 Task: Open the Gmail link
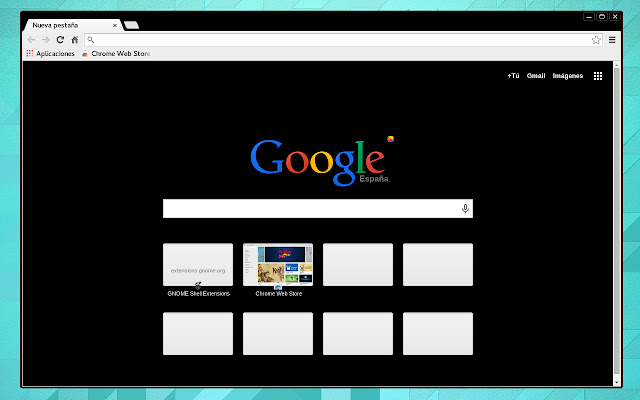[536, 76]
